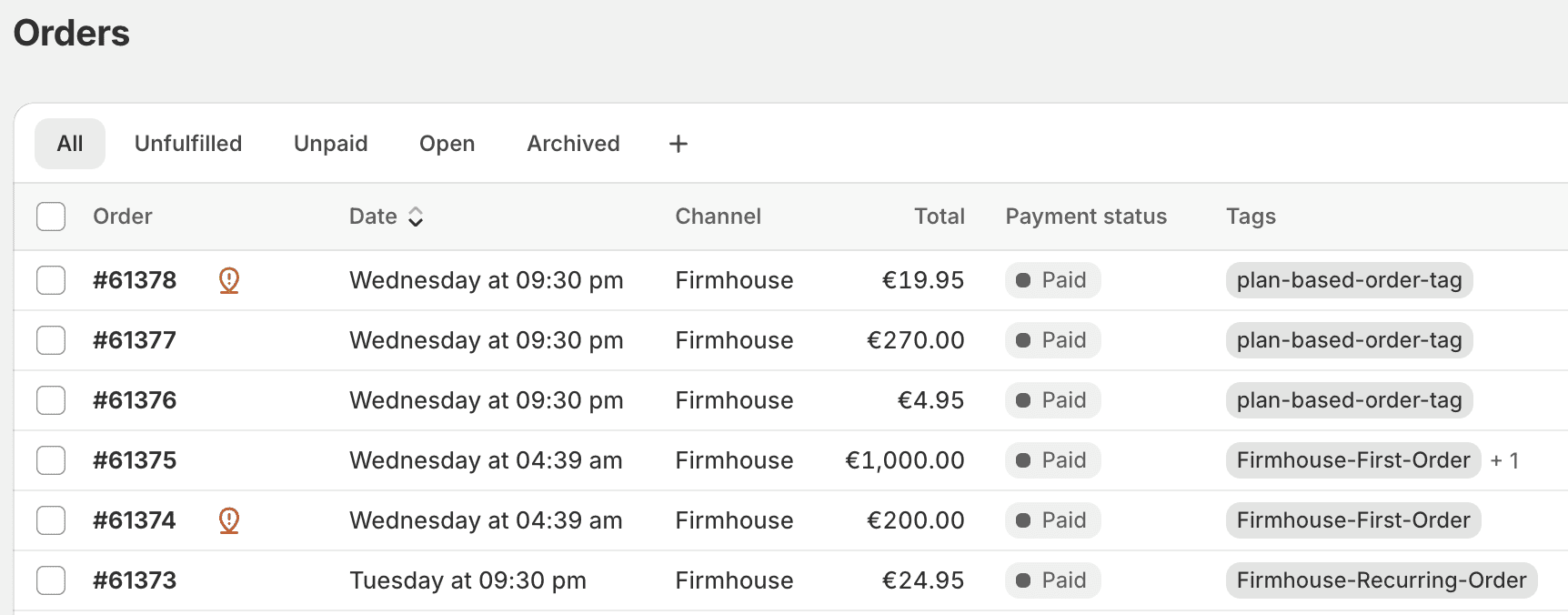Click the plus icon to add a view

[678, 144]
